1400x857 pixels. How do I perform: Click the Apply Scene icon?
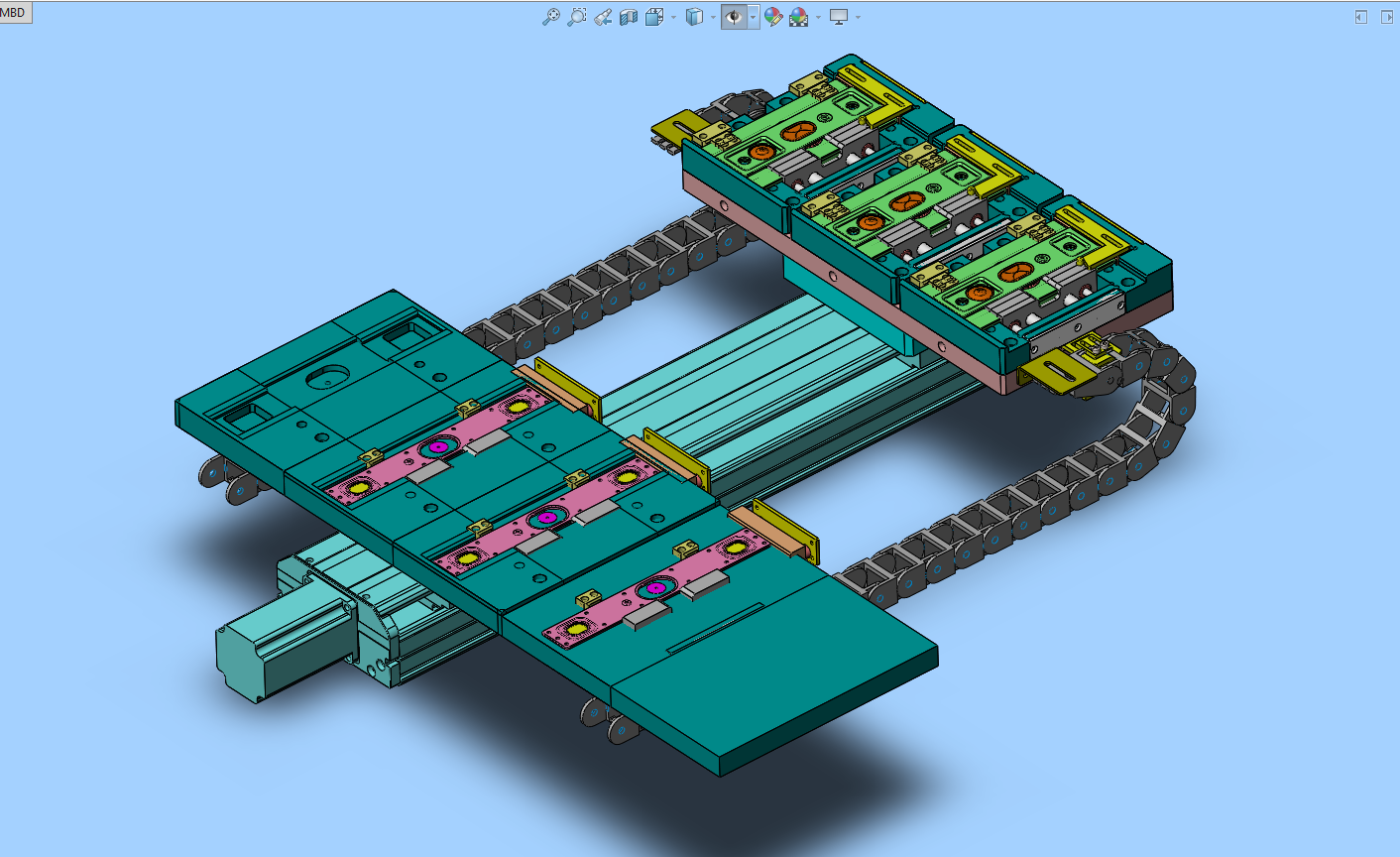(798, 17)
